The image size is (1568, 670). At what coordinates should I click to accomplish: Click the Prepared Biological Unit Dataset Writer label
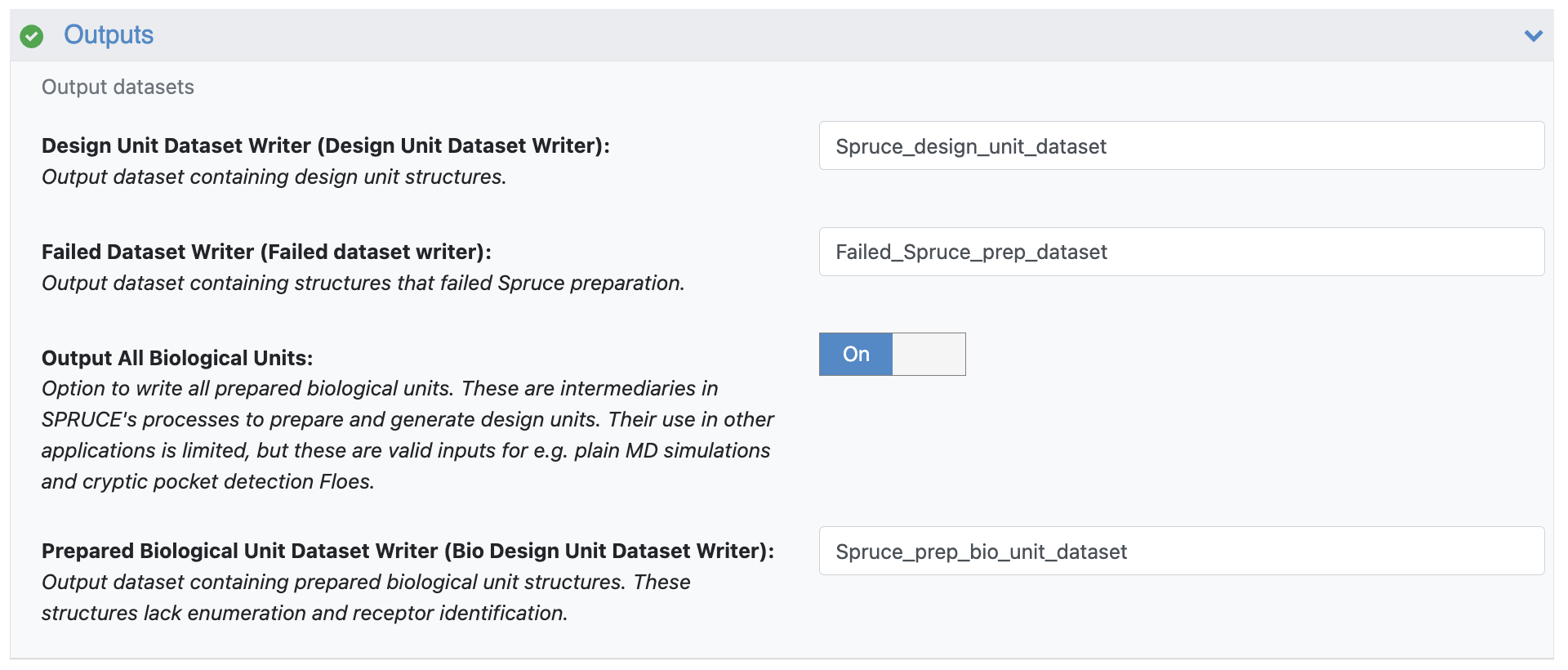coord(407,551)
